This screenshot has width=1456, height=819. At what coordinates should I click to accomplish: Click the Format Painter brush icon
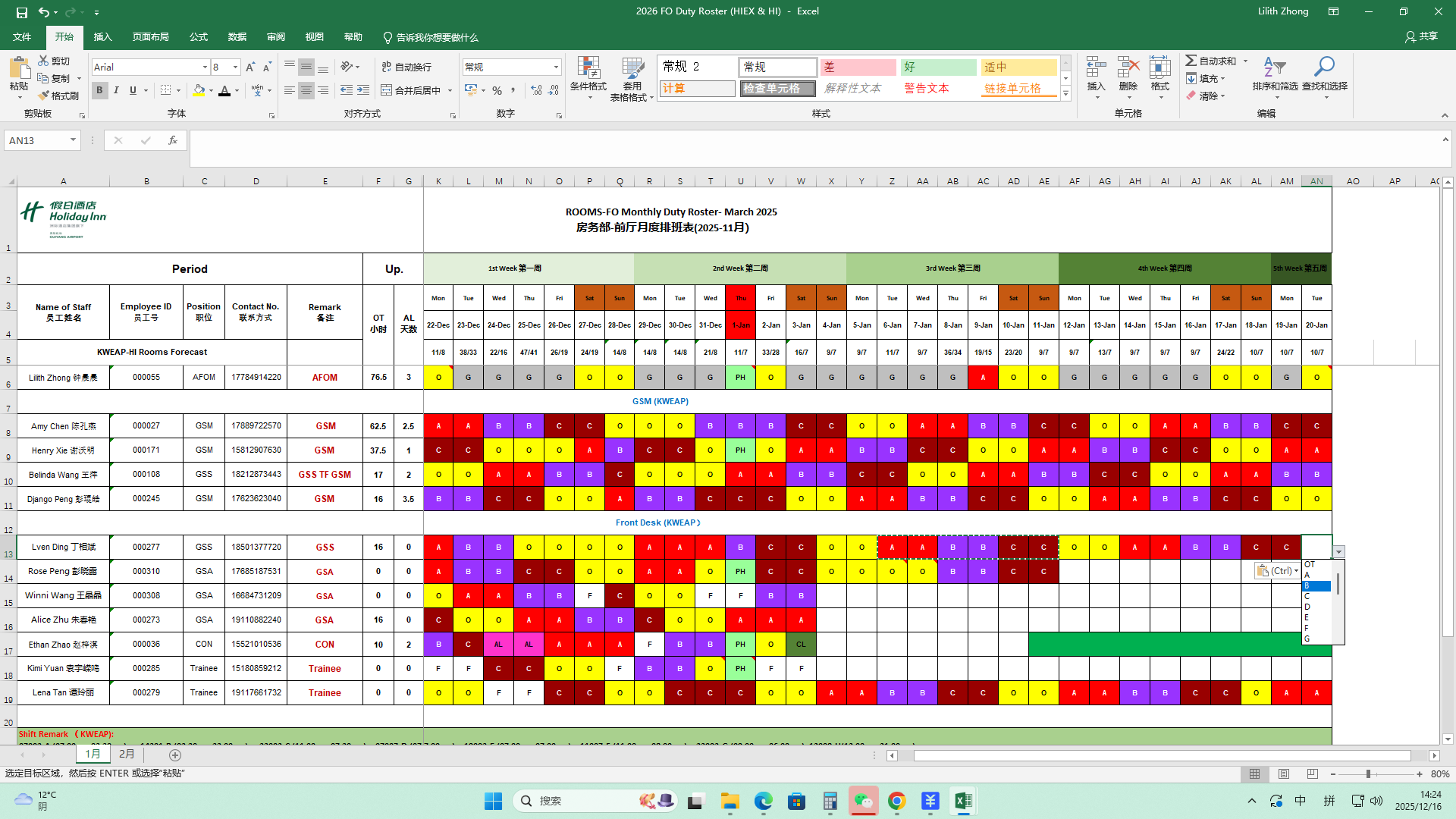[44, 96]
